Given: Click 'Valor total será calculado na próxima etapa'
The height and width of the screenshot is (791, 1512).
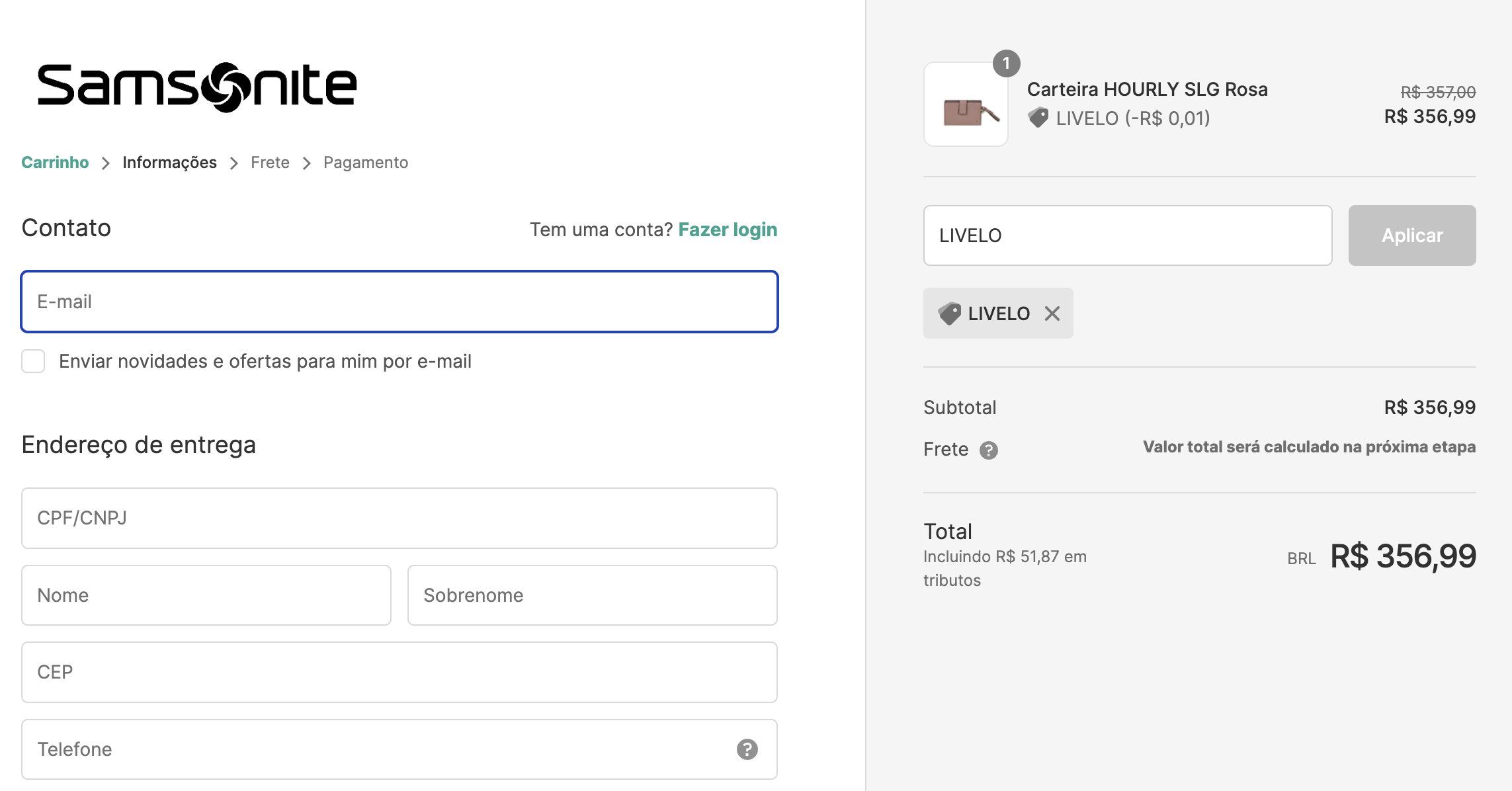Looking at the screenshot, I should [x=1310, y=447].
